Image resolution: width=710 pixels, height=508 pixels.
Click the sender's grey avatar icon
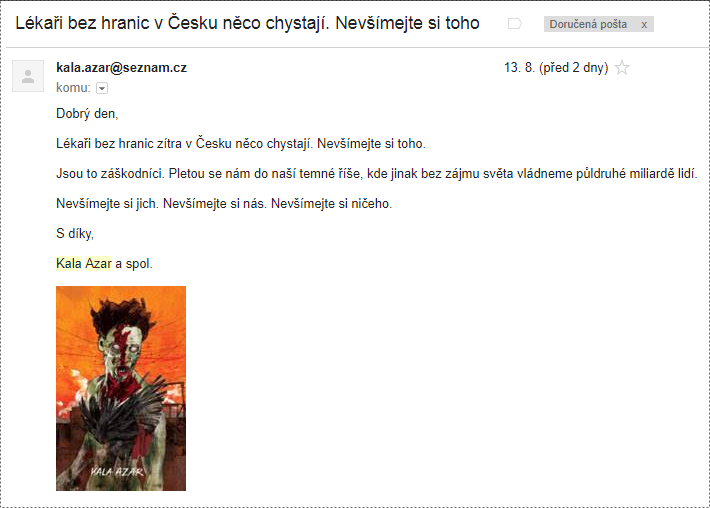coord(28,76)
